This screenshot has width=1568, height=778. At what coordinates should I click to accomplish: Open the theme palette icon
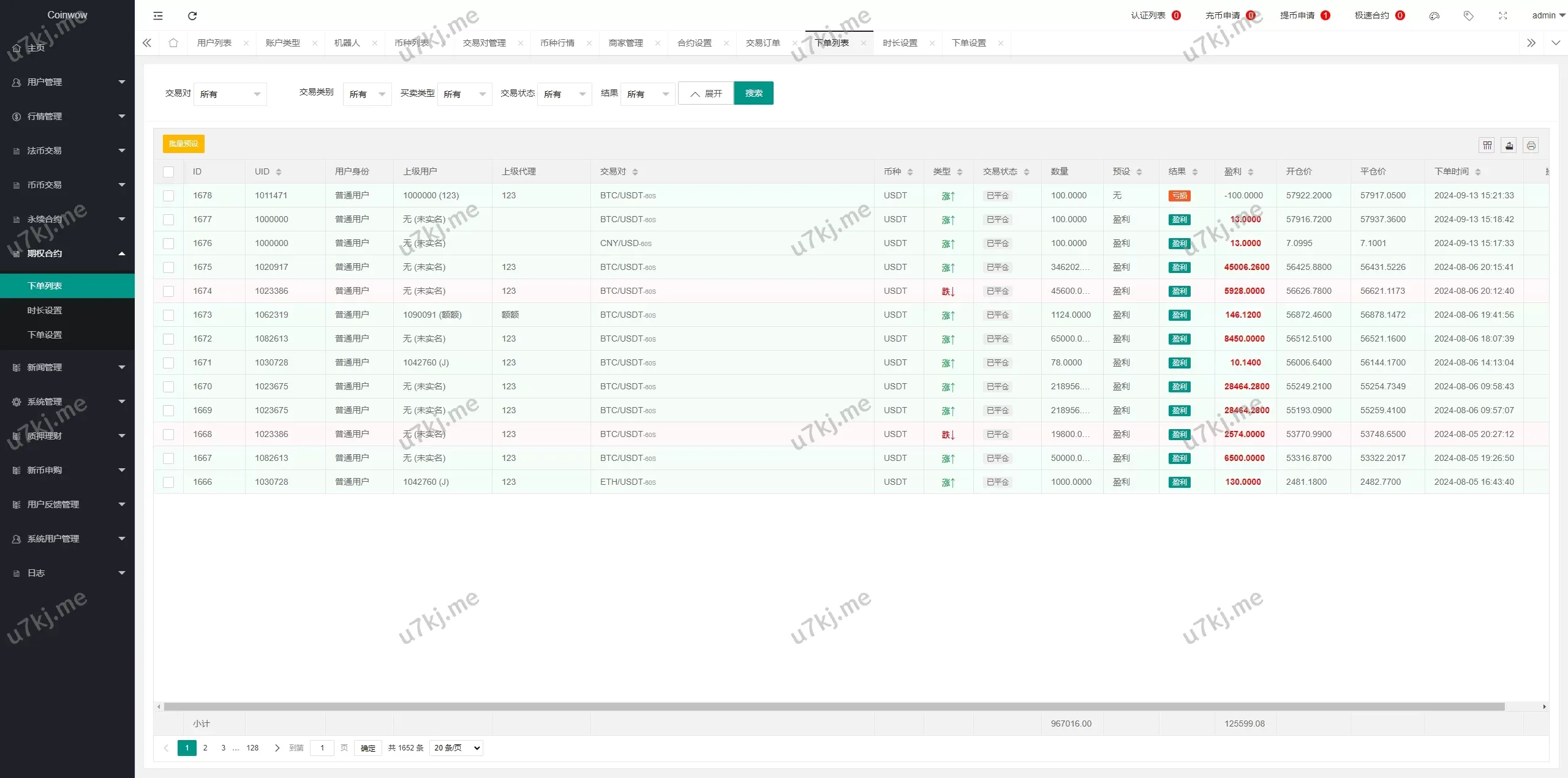click(x=1434, y=16)
